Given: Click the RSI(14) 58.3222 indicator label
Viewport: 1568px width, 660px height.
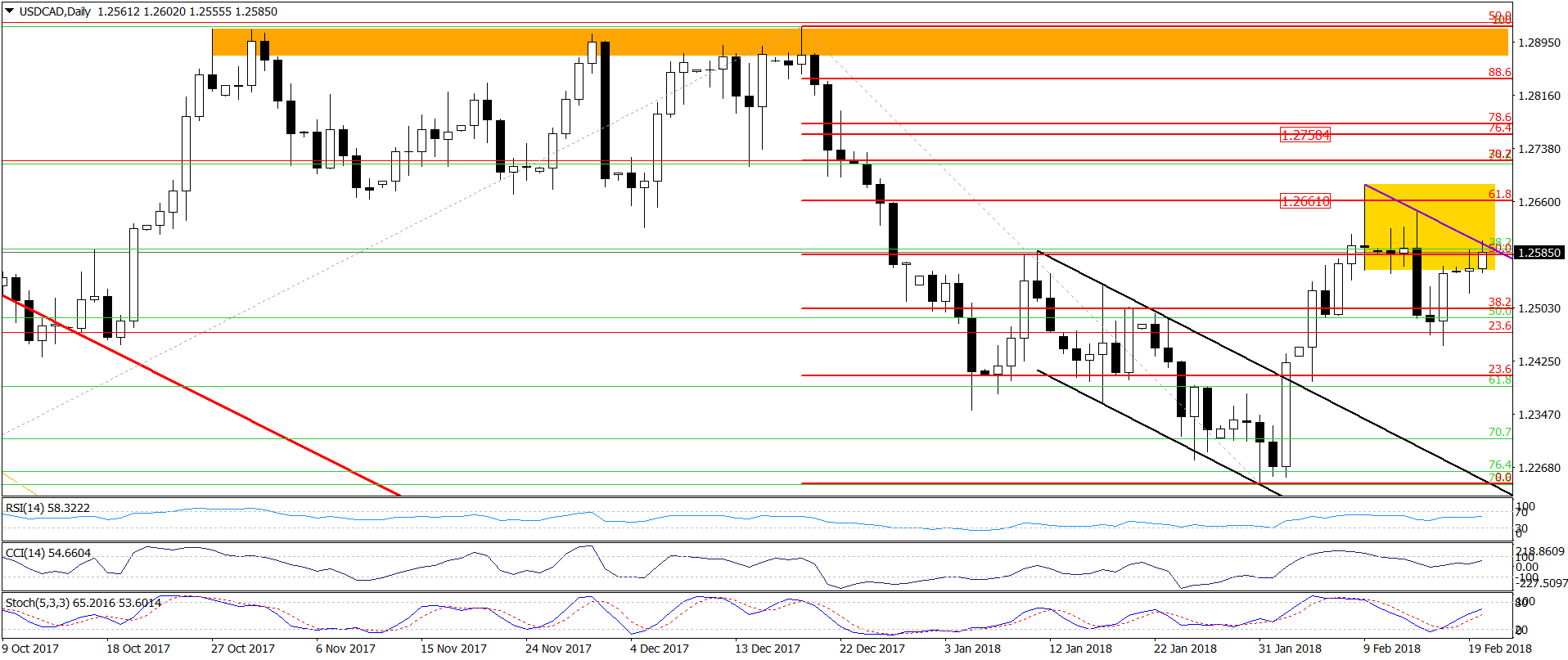Looking at the screenshot, I should click(47, 508).
